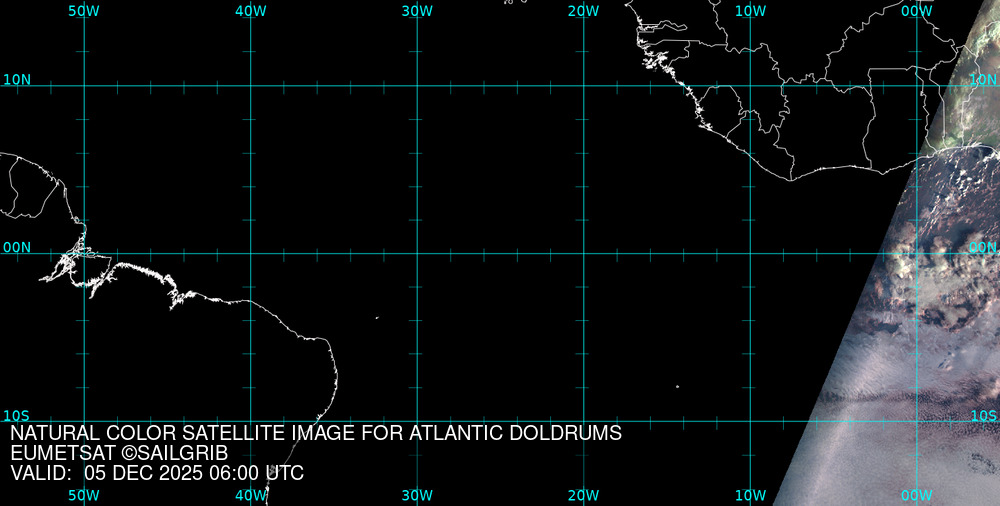Click the small island outline near 32W 4S

(x=377, y=318)
